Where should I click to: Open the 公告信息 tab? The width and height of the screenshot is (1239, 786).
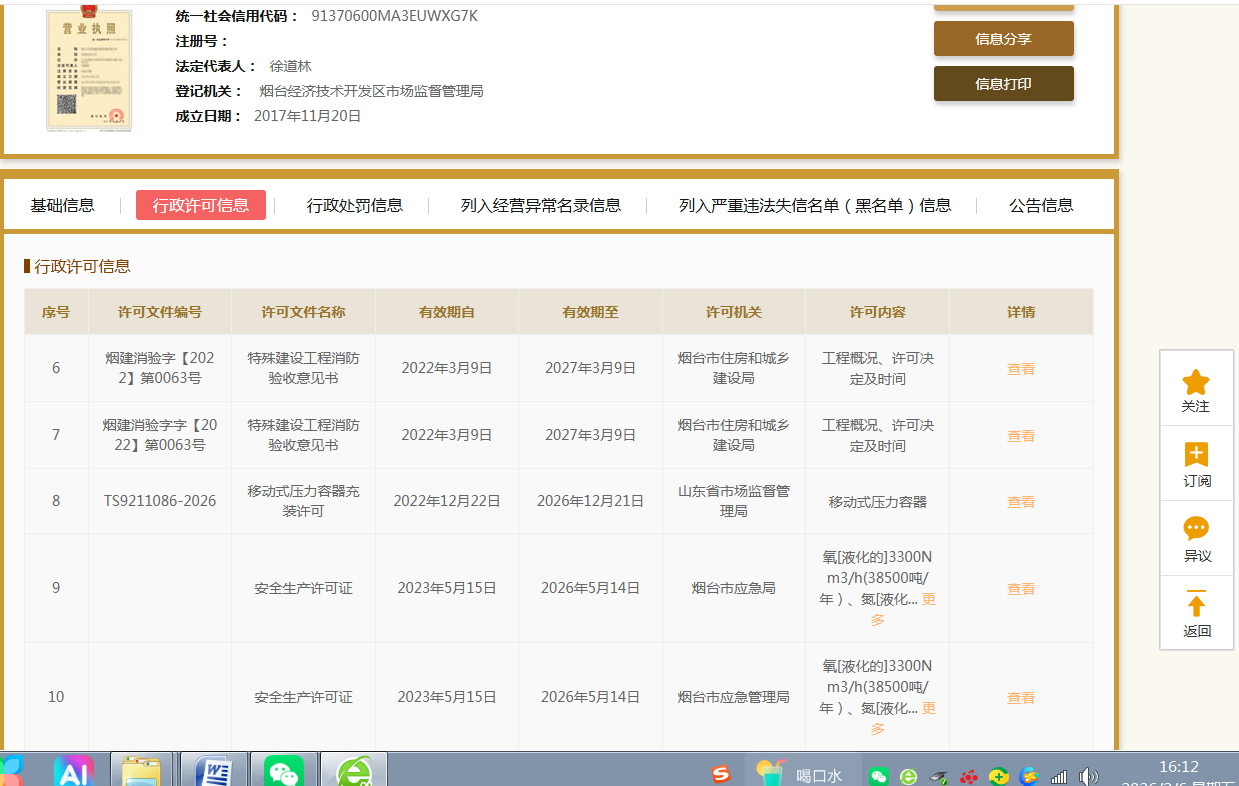coord(1041,205)
